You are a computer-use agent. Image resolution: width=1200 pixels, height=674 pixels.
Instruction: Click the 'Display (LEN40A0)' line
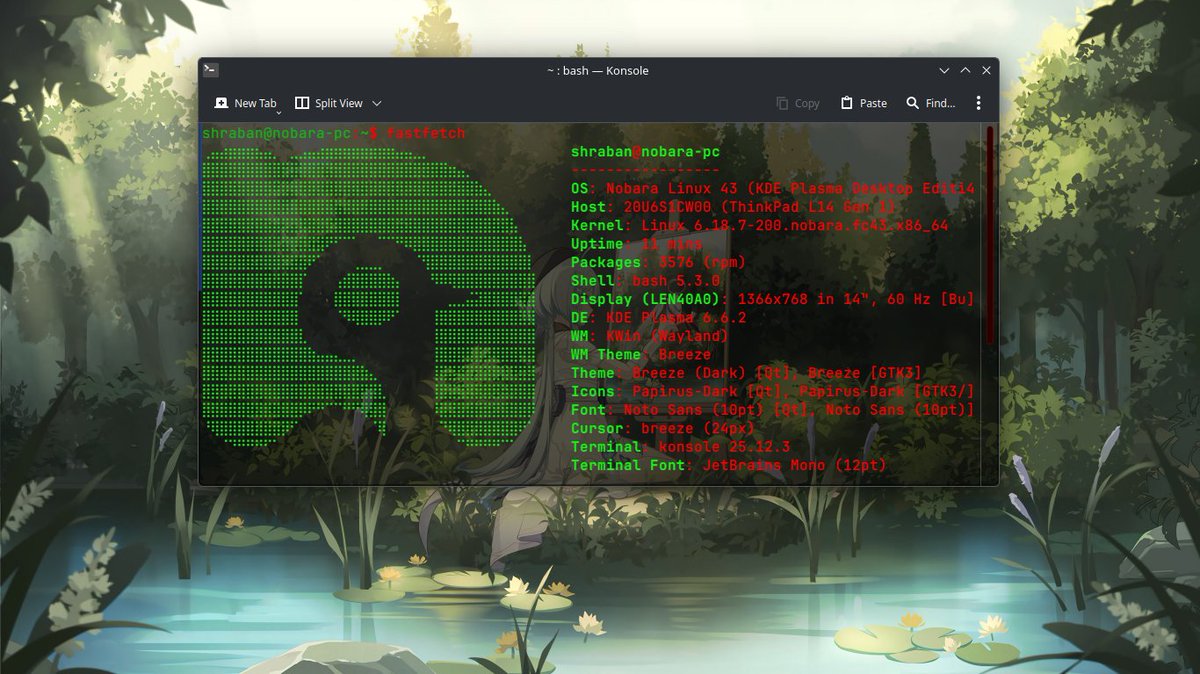pyautogui.click(x=772, y=299)
